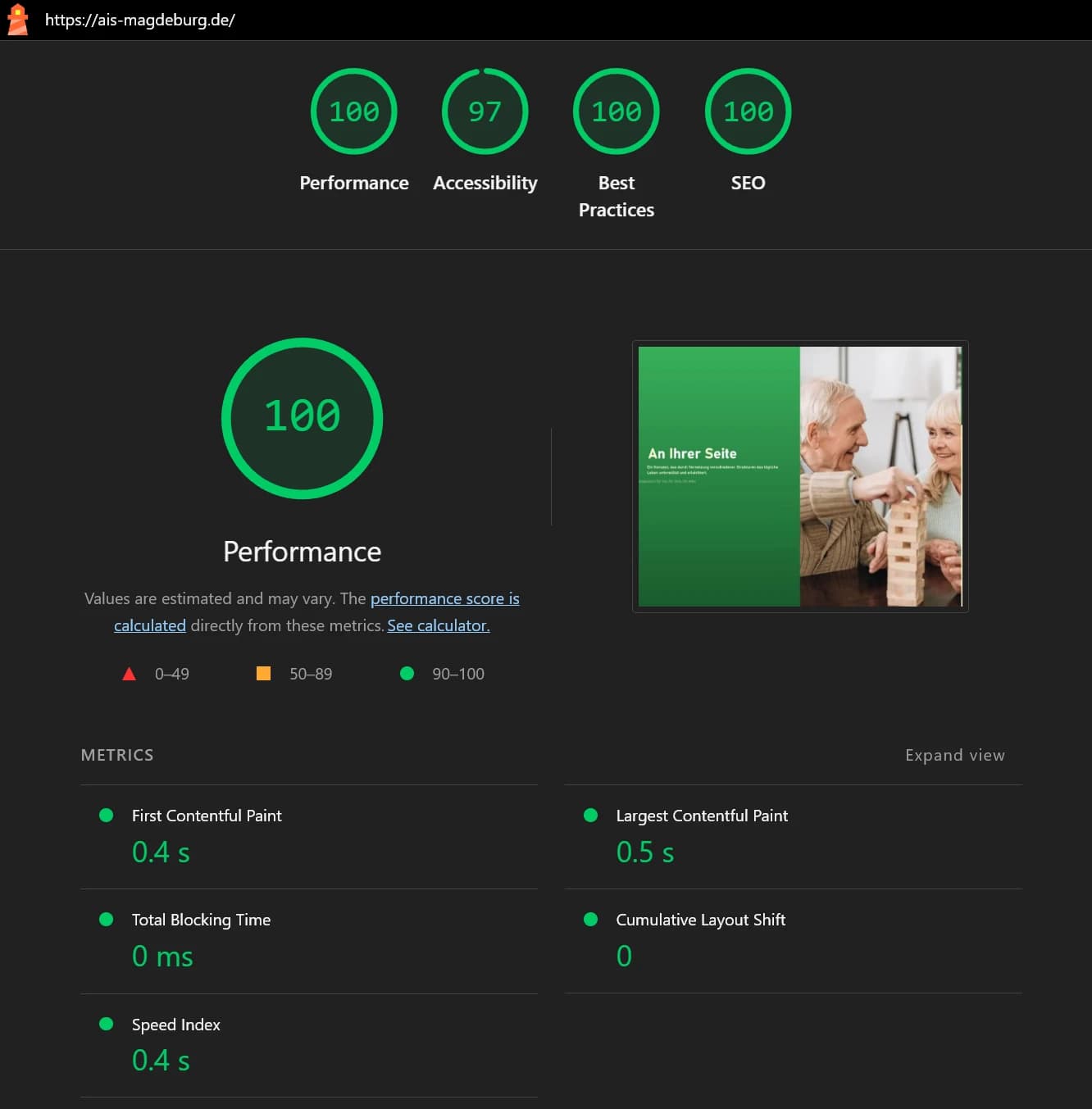The image size is (1092, 1109).
Task: Click the red triangle 0–49 legend icon
Action: [x=129, y=674]
